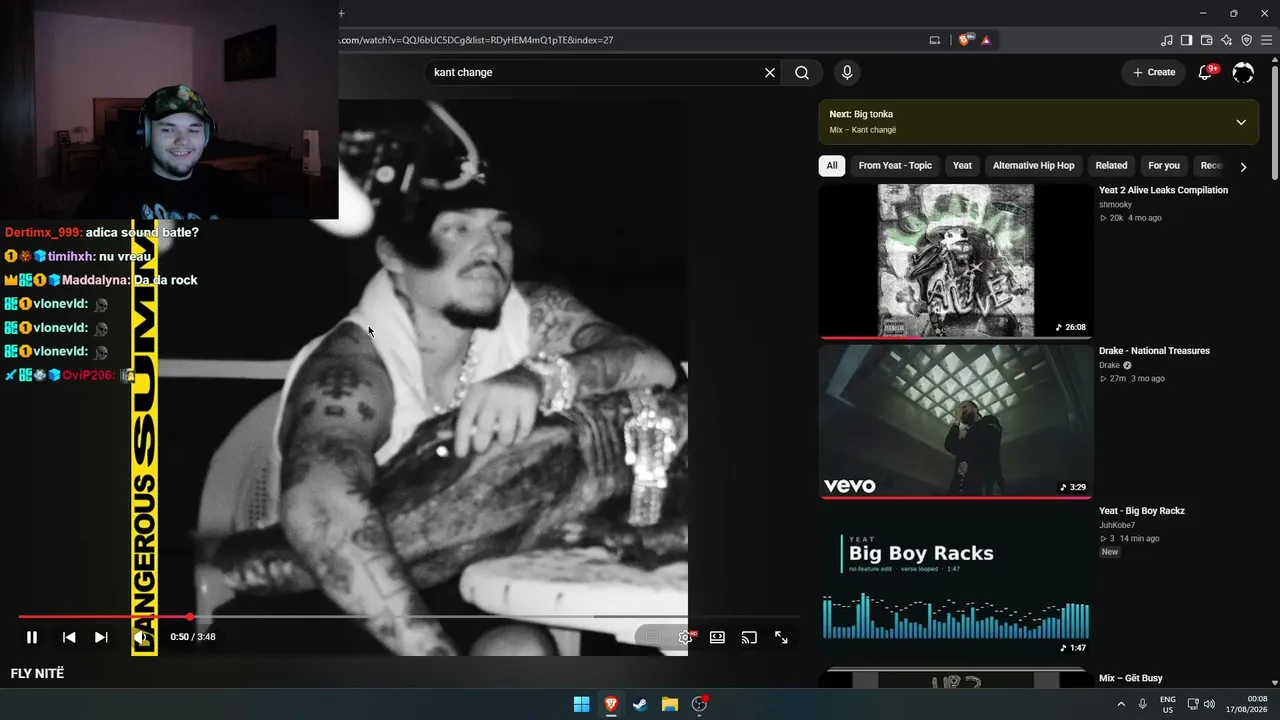The image size is (1280, 720).
Task: Select the 'From Yeat - Topic' chip
Action: coord(895,166)
